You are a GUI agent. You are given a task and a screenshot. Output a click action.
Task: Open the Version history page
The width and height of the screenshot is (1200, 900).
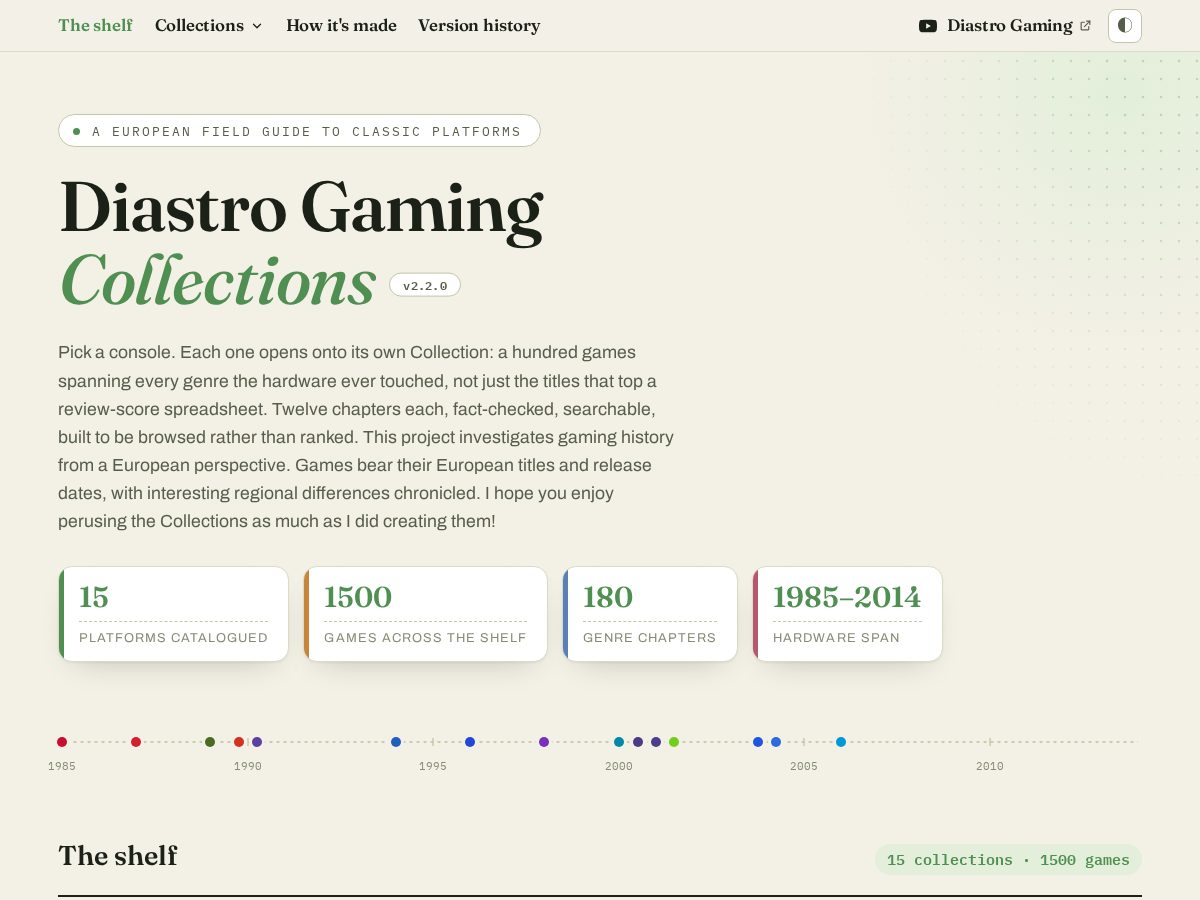479,26
